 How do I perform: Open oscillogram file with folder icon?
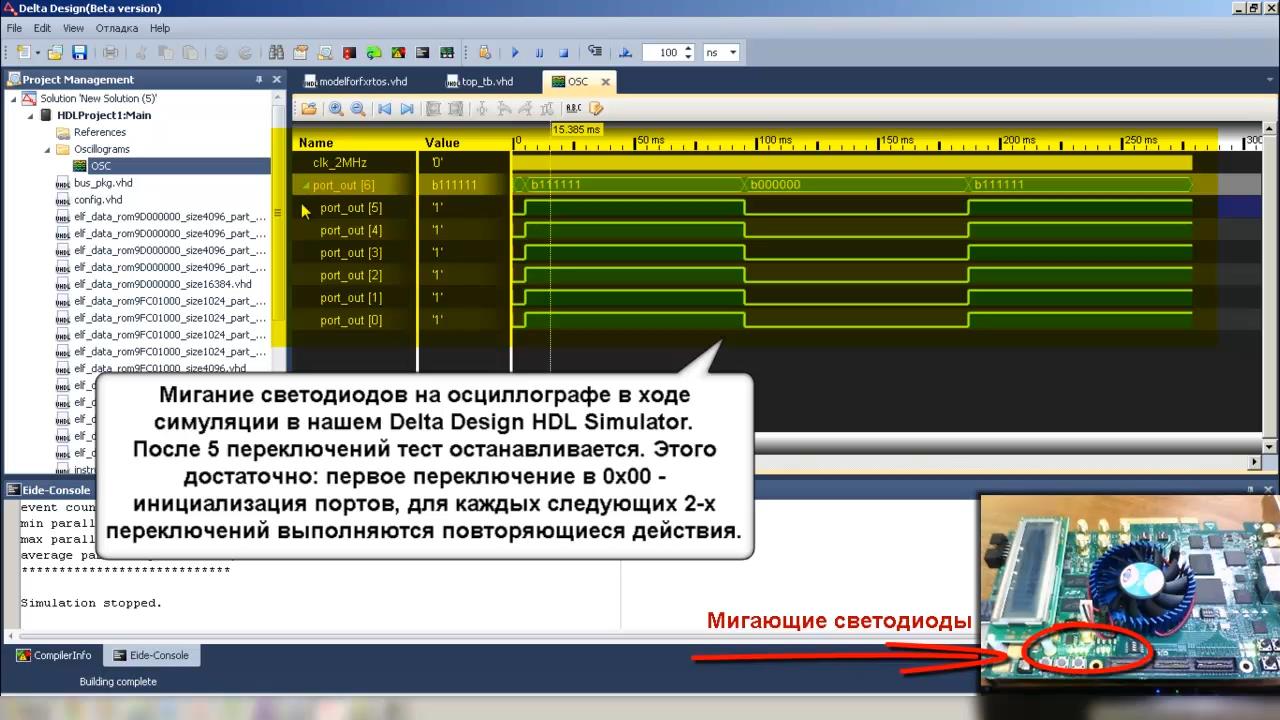click(309, 109)
